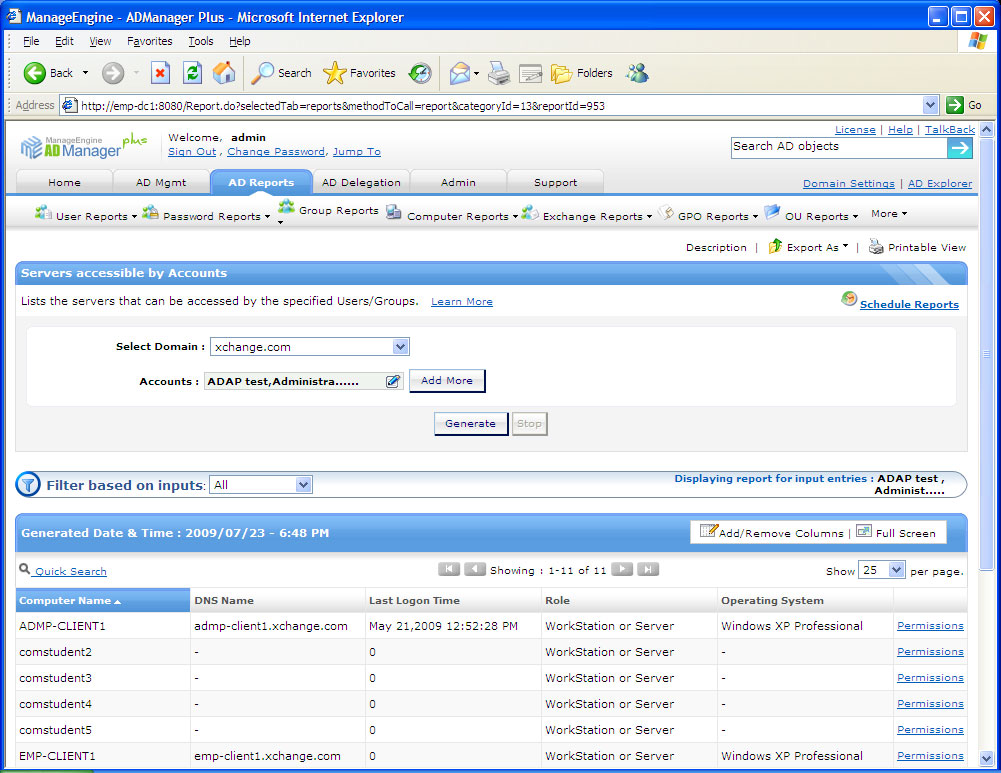Click the Stop page loading icon
The image size is (1001, 773).
[161, 73]
